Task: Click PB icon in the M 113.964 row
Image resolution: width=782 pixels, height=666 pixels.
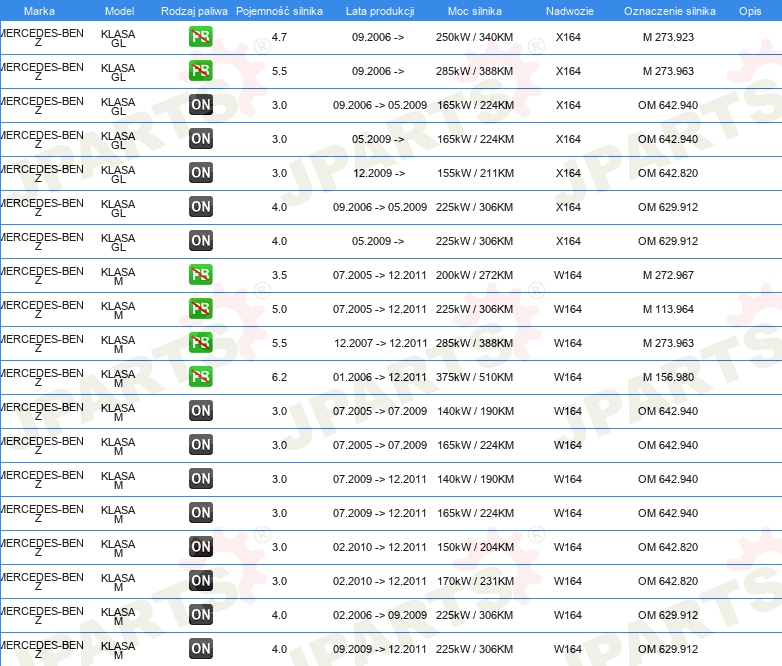Action: [200, 308]
